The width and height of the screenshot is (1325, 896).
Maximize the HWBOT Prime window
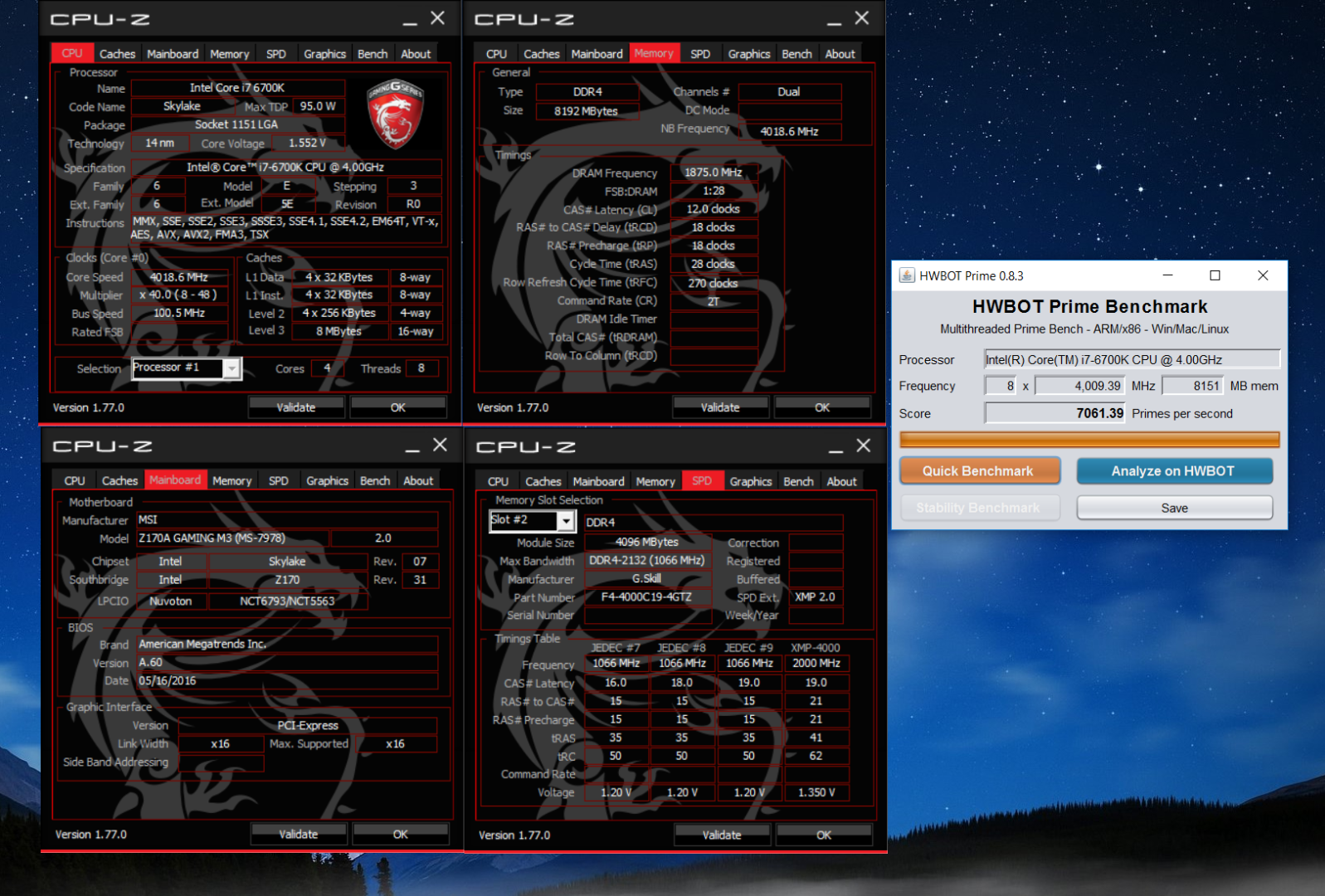1215,275
